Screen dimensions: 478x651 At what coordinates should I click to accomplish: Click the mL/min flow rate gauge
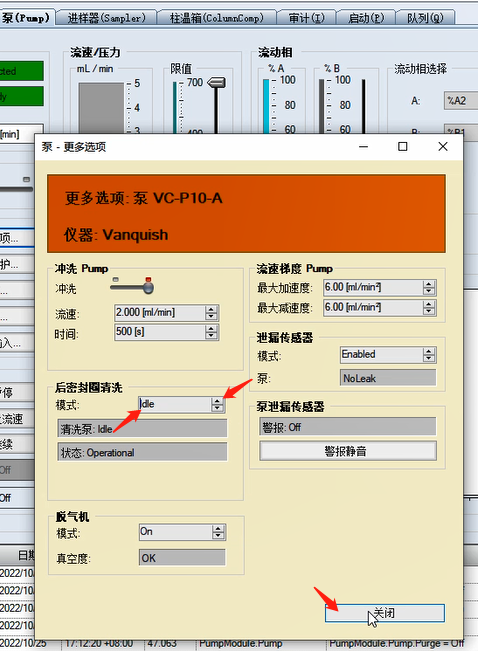pyautogui.click(x=101, y=108)
